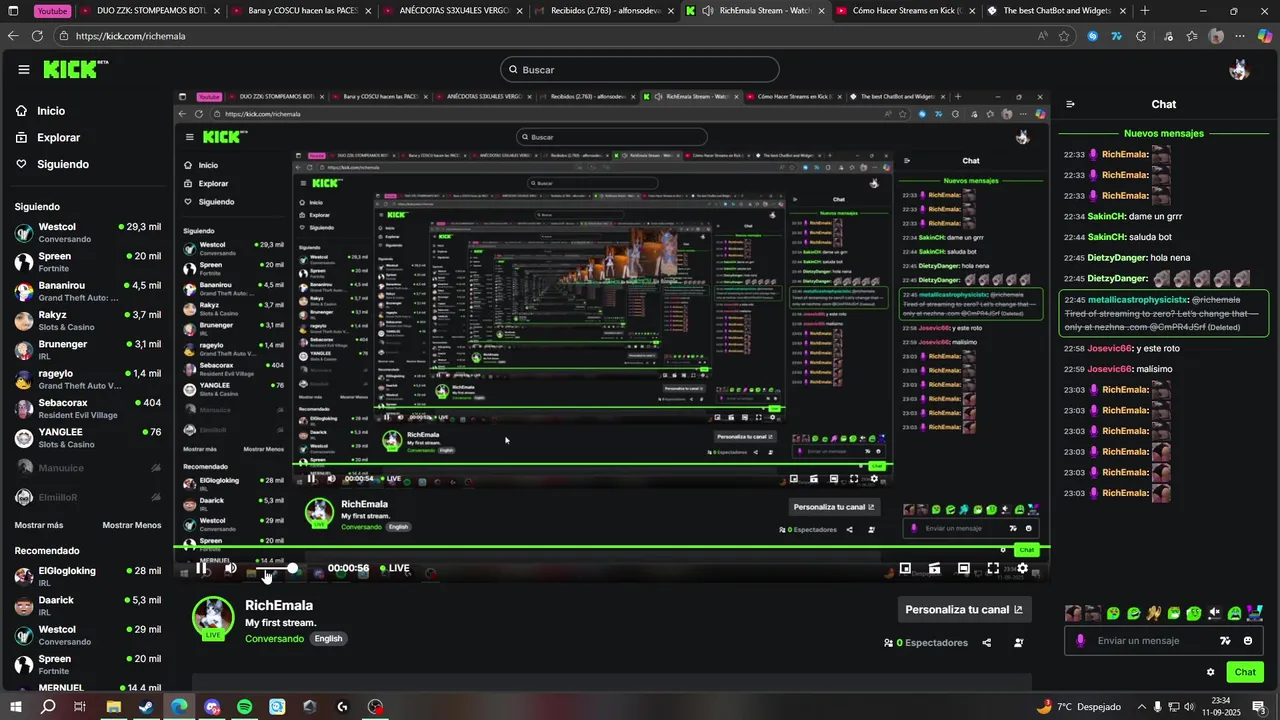Pick the heart-eyes green emote
This screenshot has height=720, width=1280.
pos(1113,613)
